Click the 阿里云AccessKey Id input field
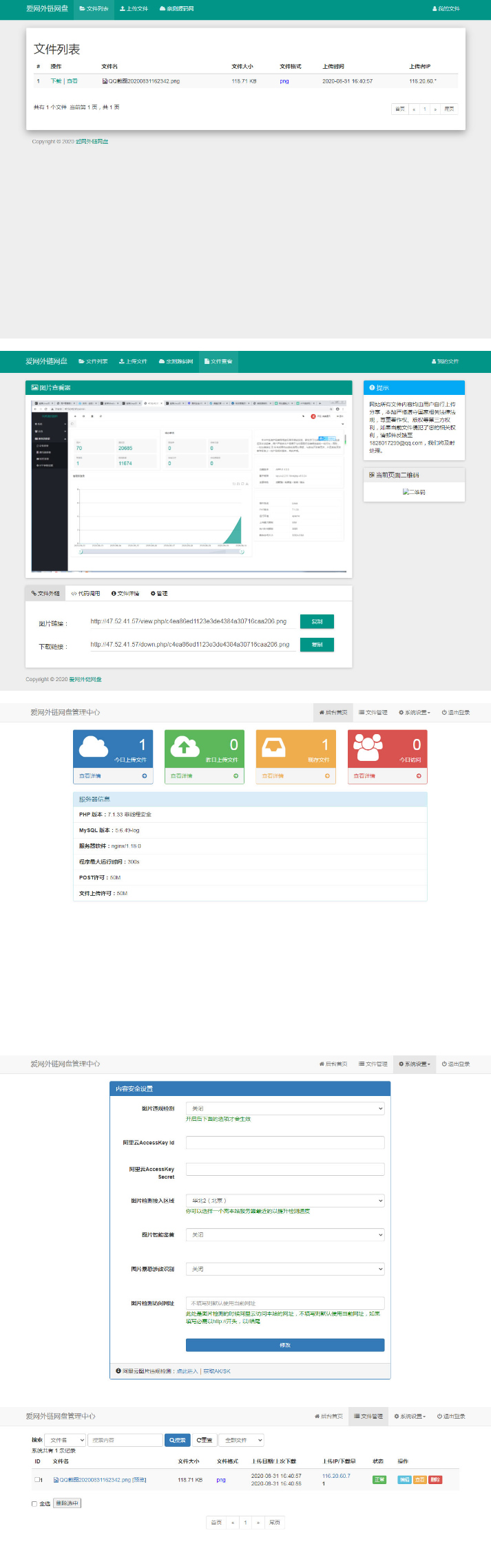 coord(285,1143)
